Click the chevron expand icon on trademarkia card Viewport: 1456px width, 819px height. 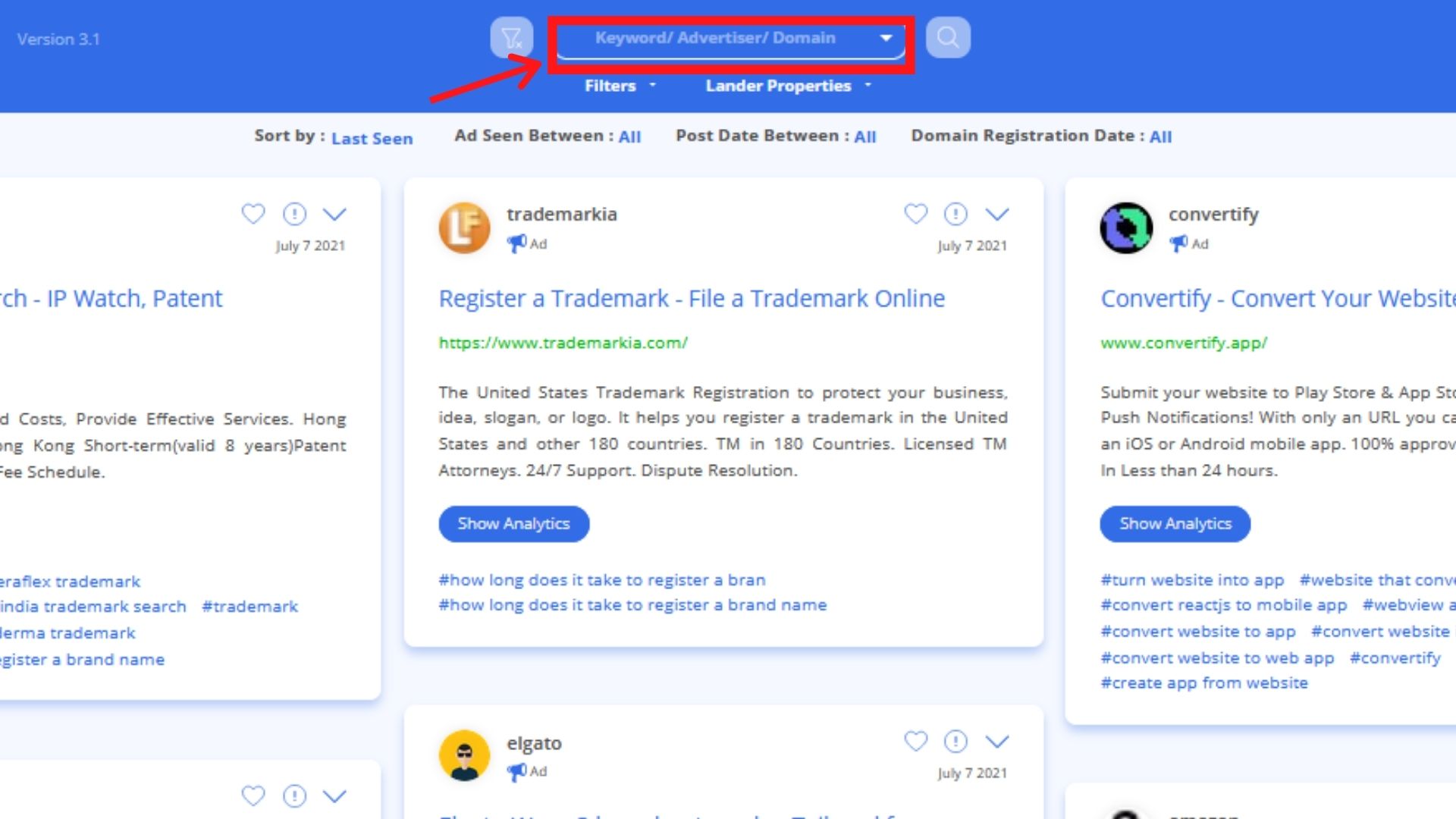coord(997,214)
